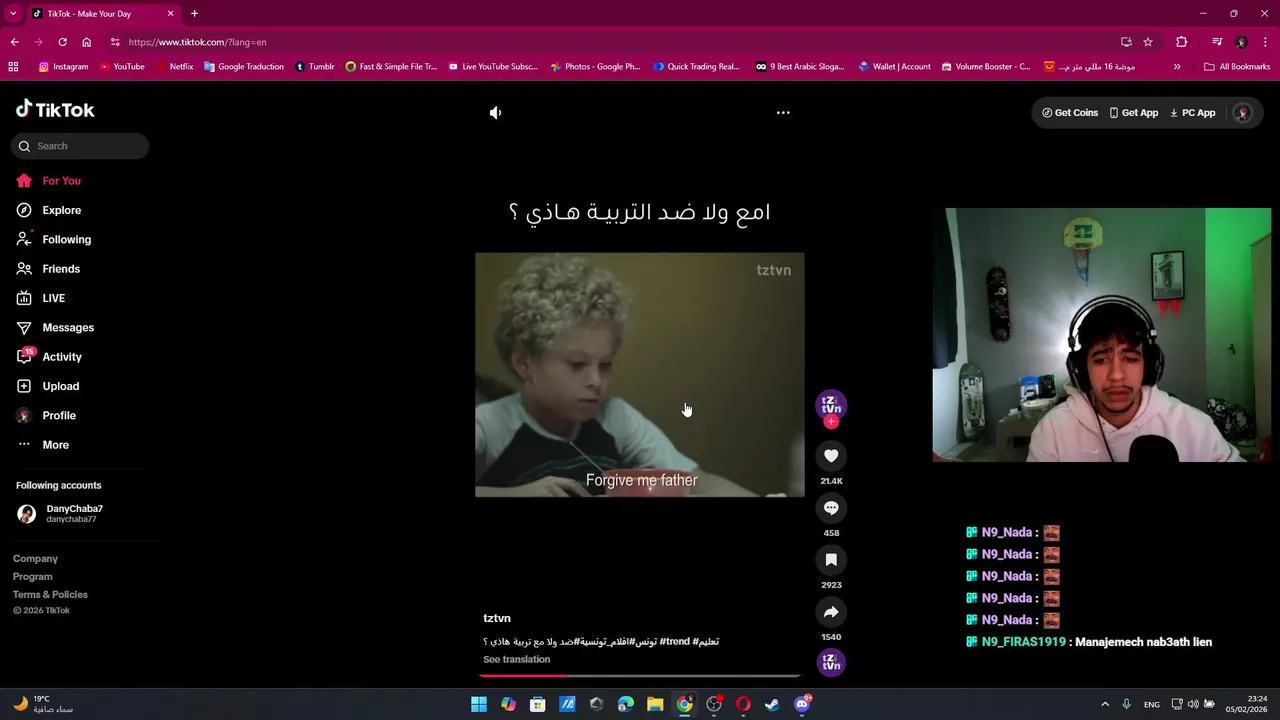Show more bookmarks with double chevron
Viewport: 1280px width, 720px height.
tap(1177, 67)
